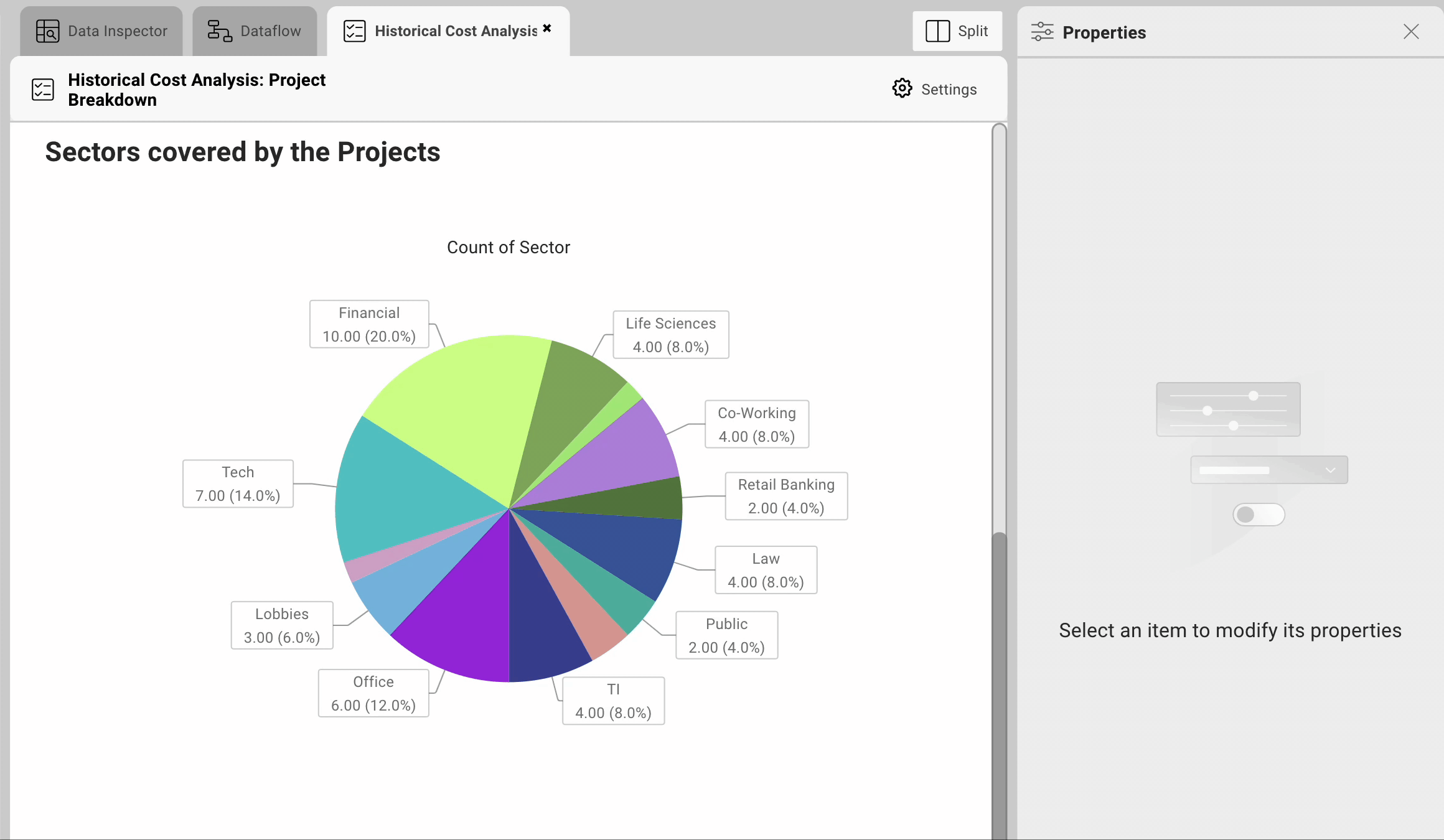The width and height of the screenshot is (1444, 840).
Task: Open the Data Inspector tab
Action: point(101,31)
